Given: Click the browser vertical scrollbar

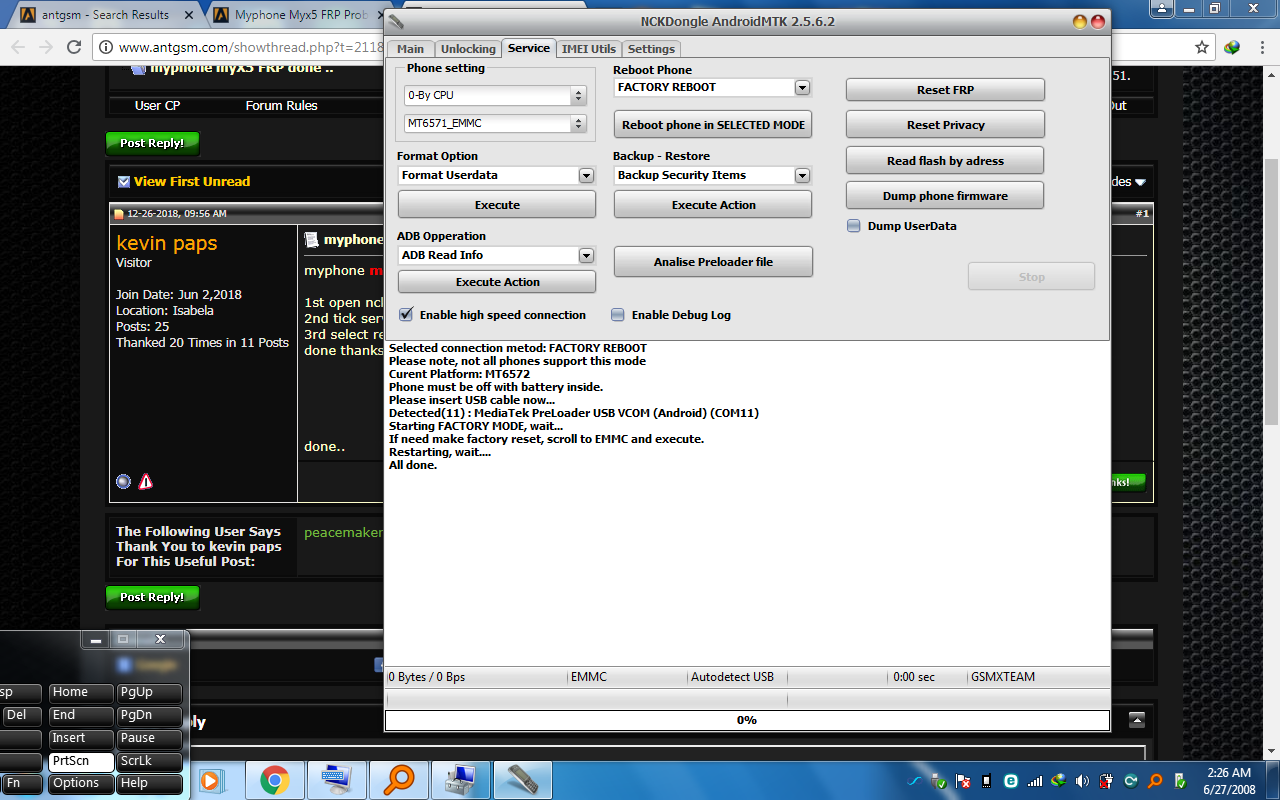Looking at the screenshot, I should point(1271,290).
